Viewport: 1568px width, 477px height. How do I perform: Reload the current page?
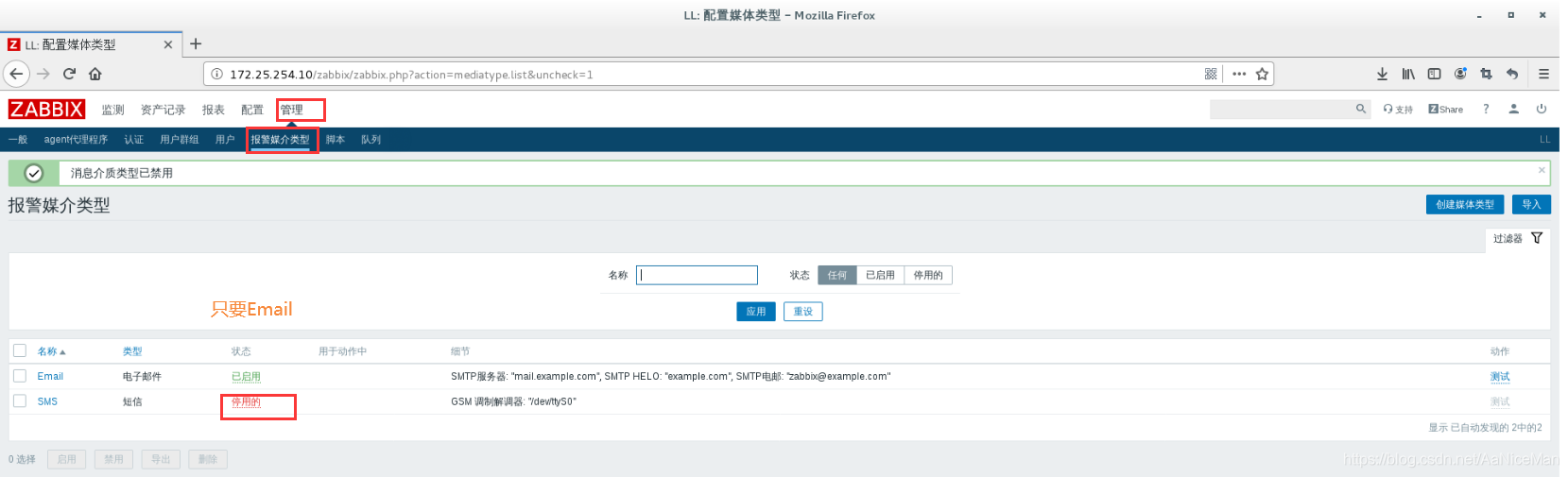[69, 74]
